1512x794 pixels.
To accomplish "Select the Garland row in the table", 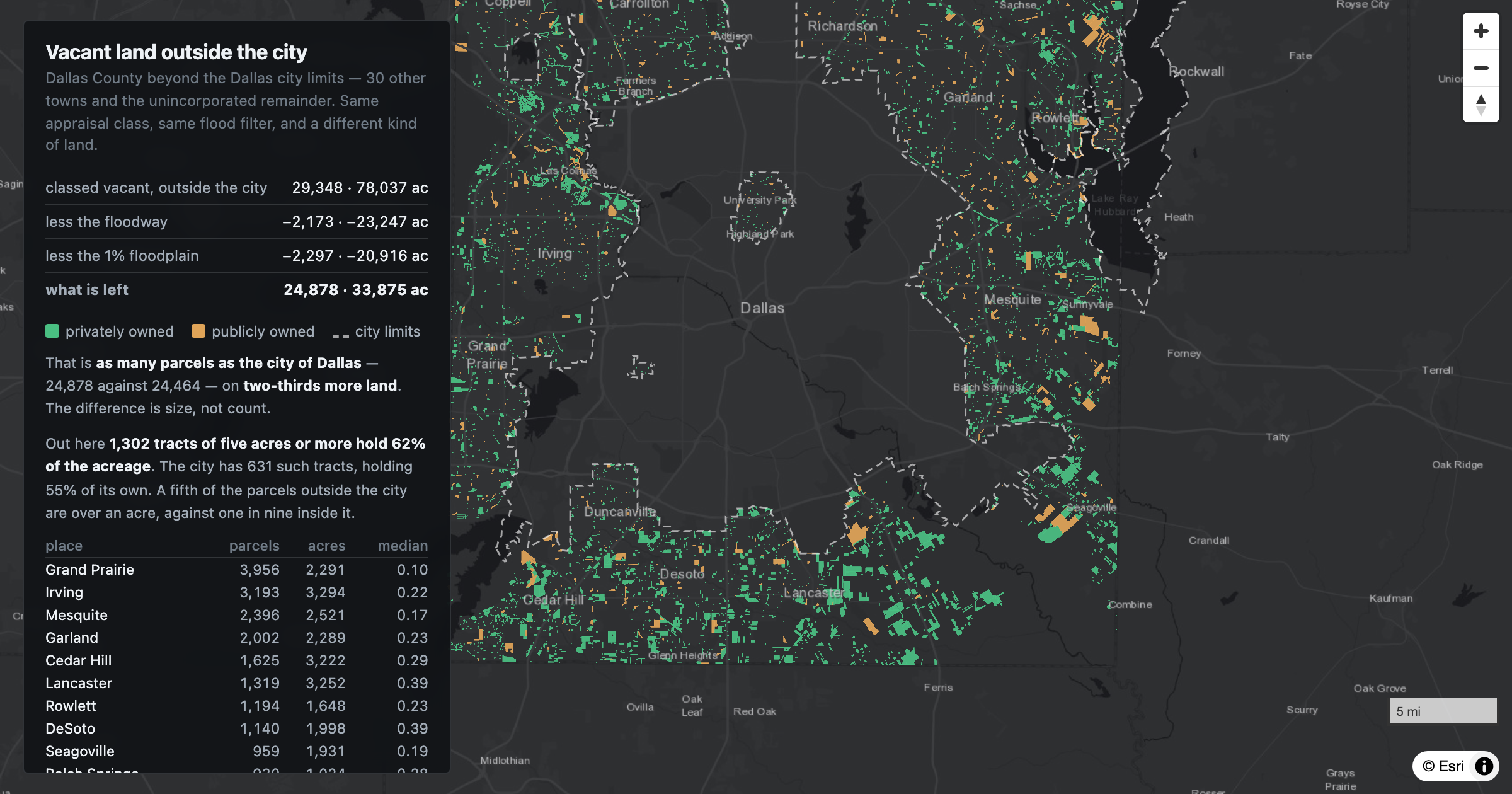I will [237, 638].
